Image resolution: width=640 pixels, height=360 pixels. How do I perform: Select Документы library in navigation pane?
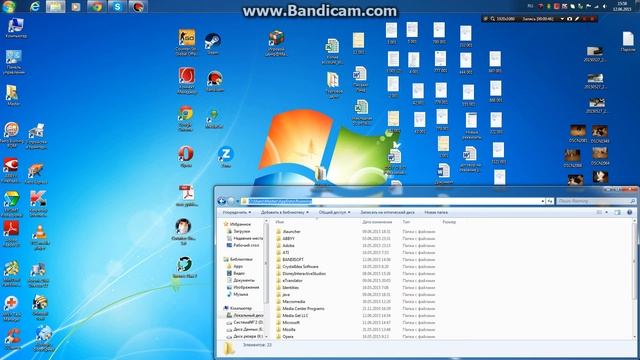(x=240, y=280)
